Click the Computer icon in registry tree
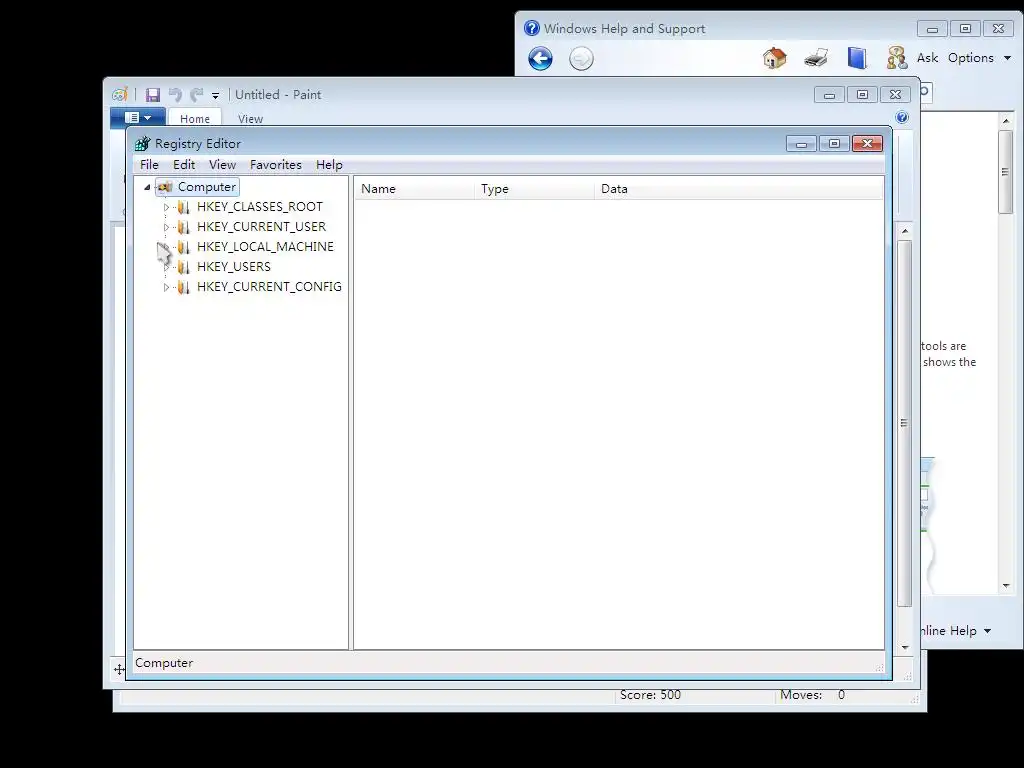The image size is (1024, 768). pos(165,187)
